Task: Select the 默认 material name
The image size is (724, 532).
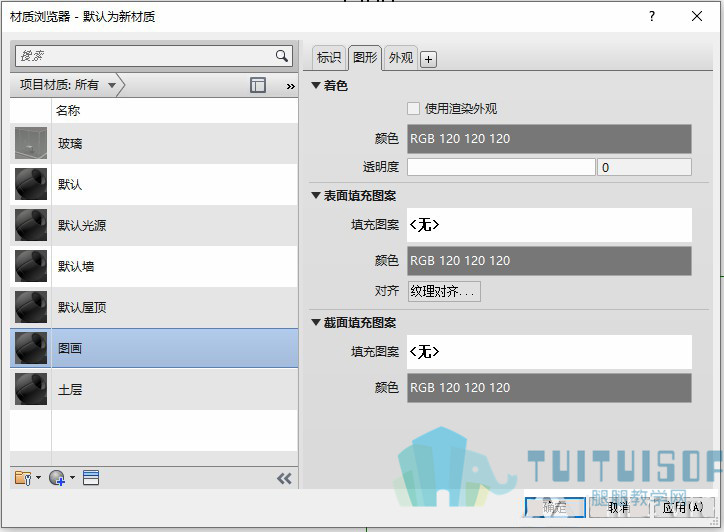Action: pyautogui.click(x=70, y=184)
